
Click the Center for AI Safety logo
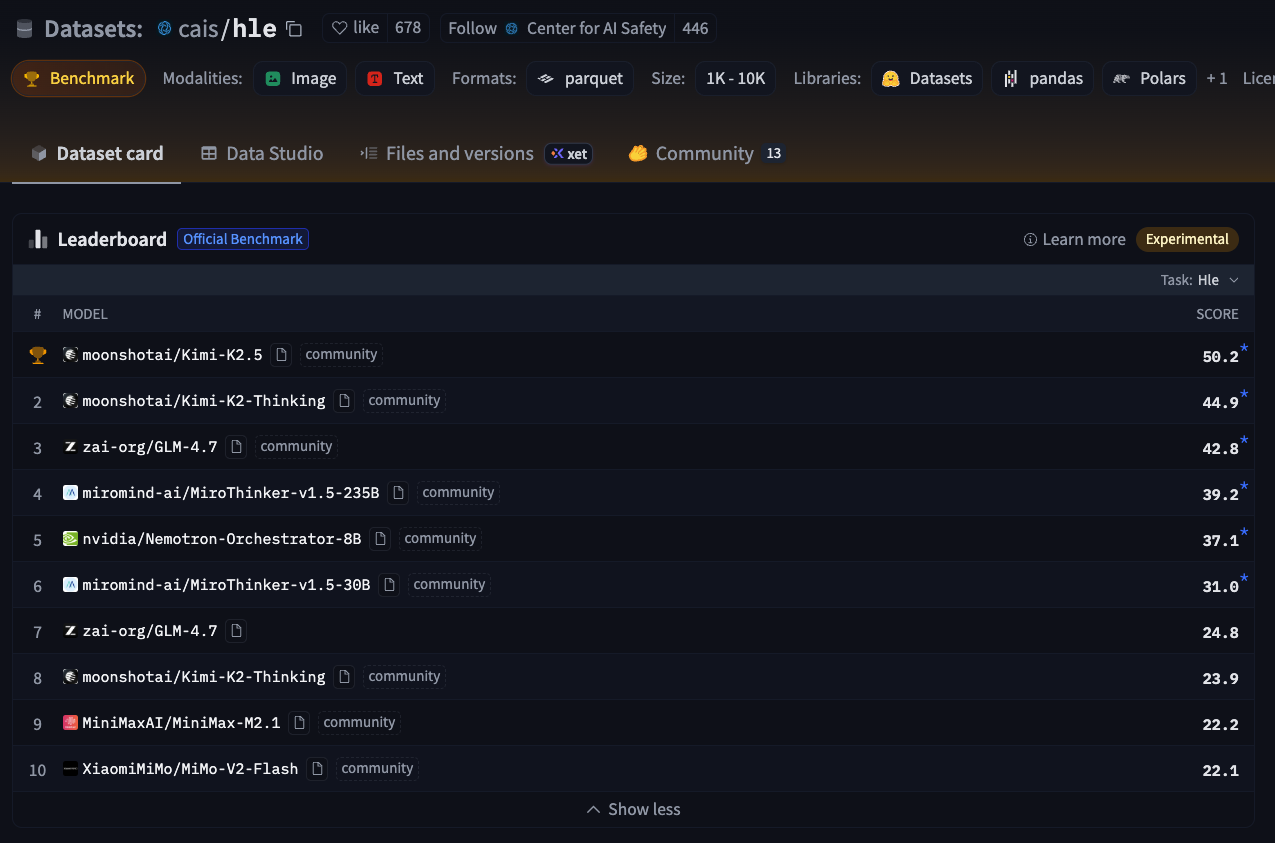pos(511,29)
